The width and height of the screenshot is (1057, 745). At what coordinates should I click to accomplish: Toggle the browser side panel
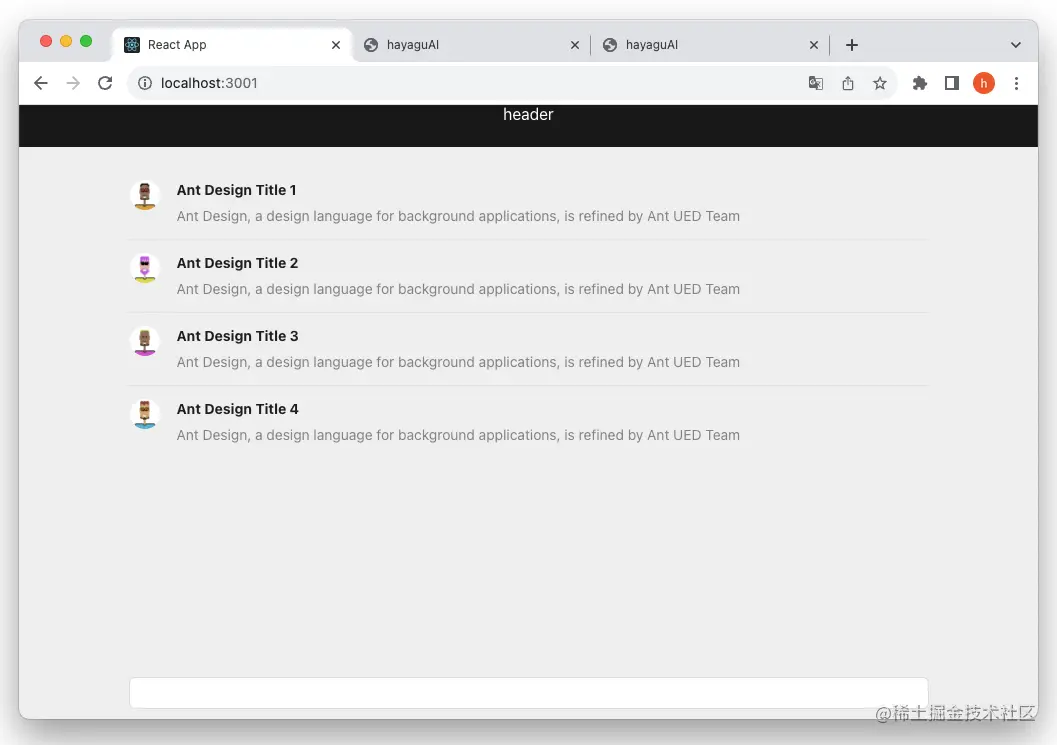(x=952, y=83)
